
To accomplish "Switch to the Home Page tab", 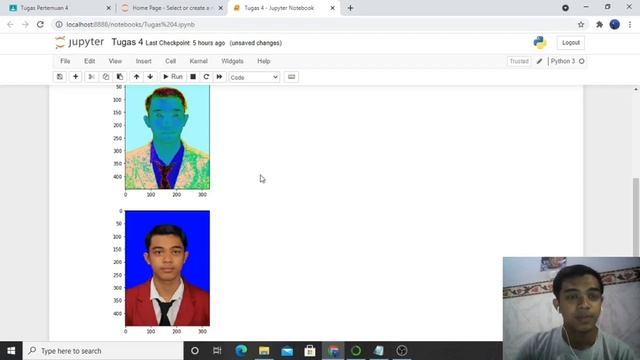I will pos(171,8).
